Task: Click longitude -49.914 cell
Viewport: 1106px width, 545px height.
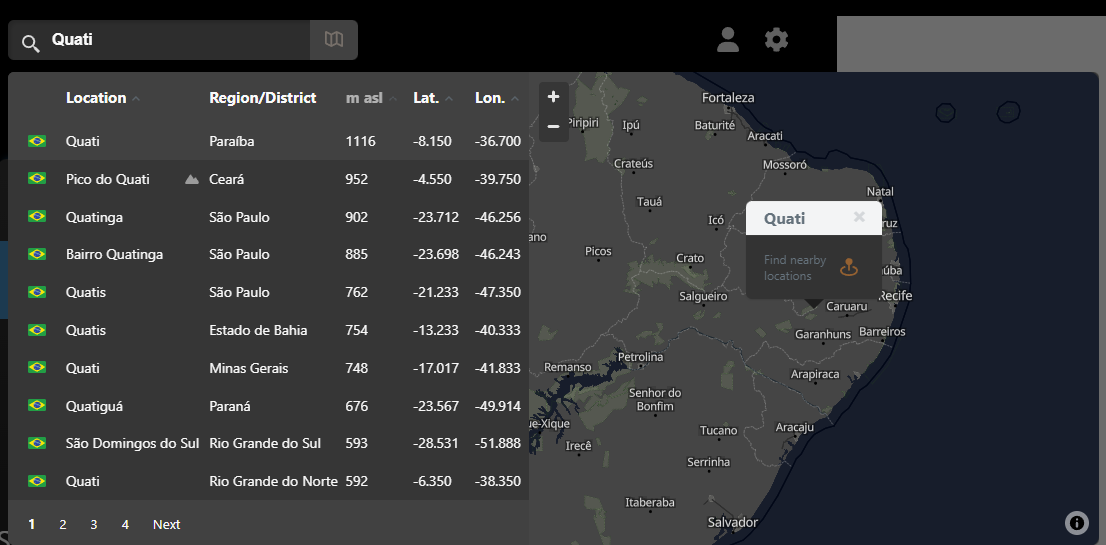Action: [498, 407]
